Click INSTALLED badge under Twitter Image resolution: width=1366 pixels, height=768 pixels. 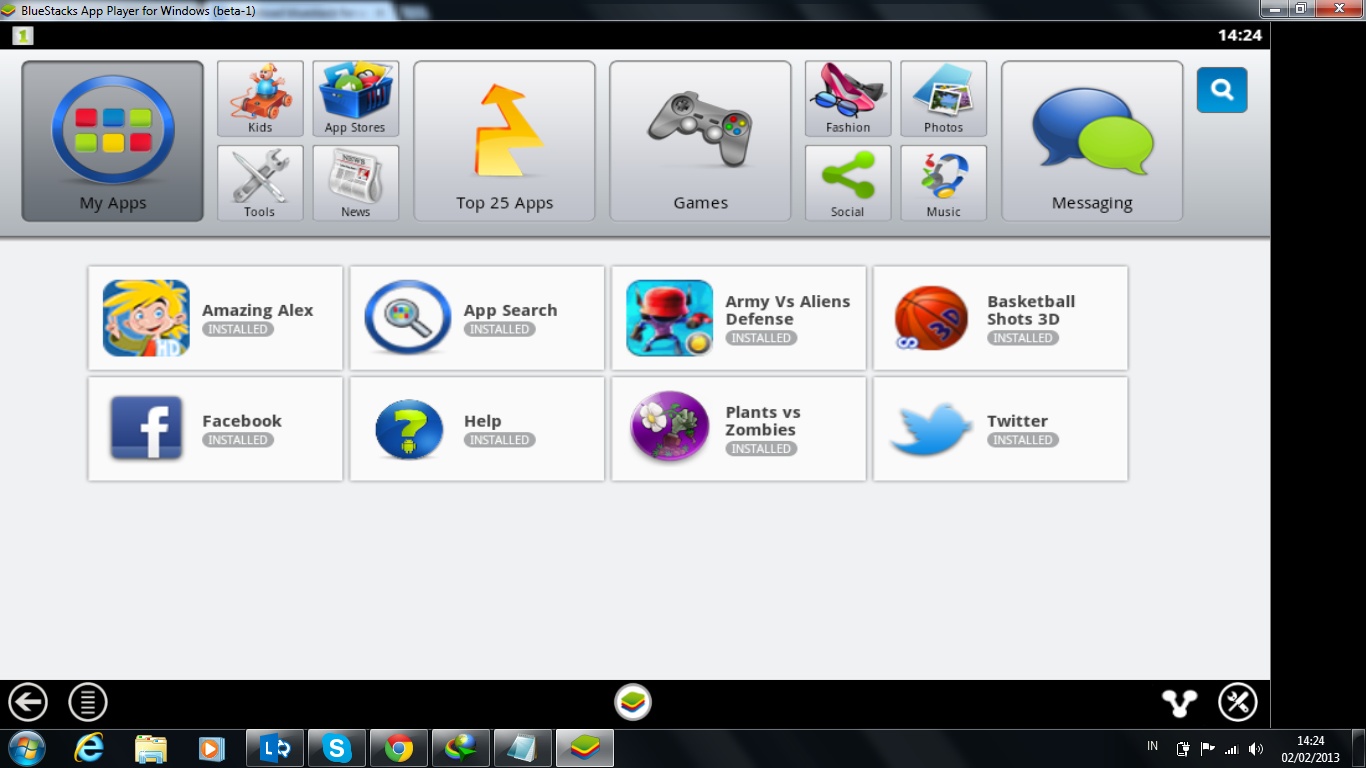coord(1023,440)
